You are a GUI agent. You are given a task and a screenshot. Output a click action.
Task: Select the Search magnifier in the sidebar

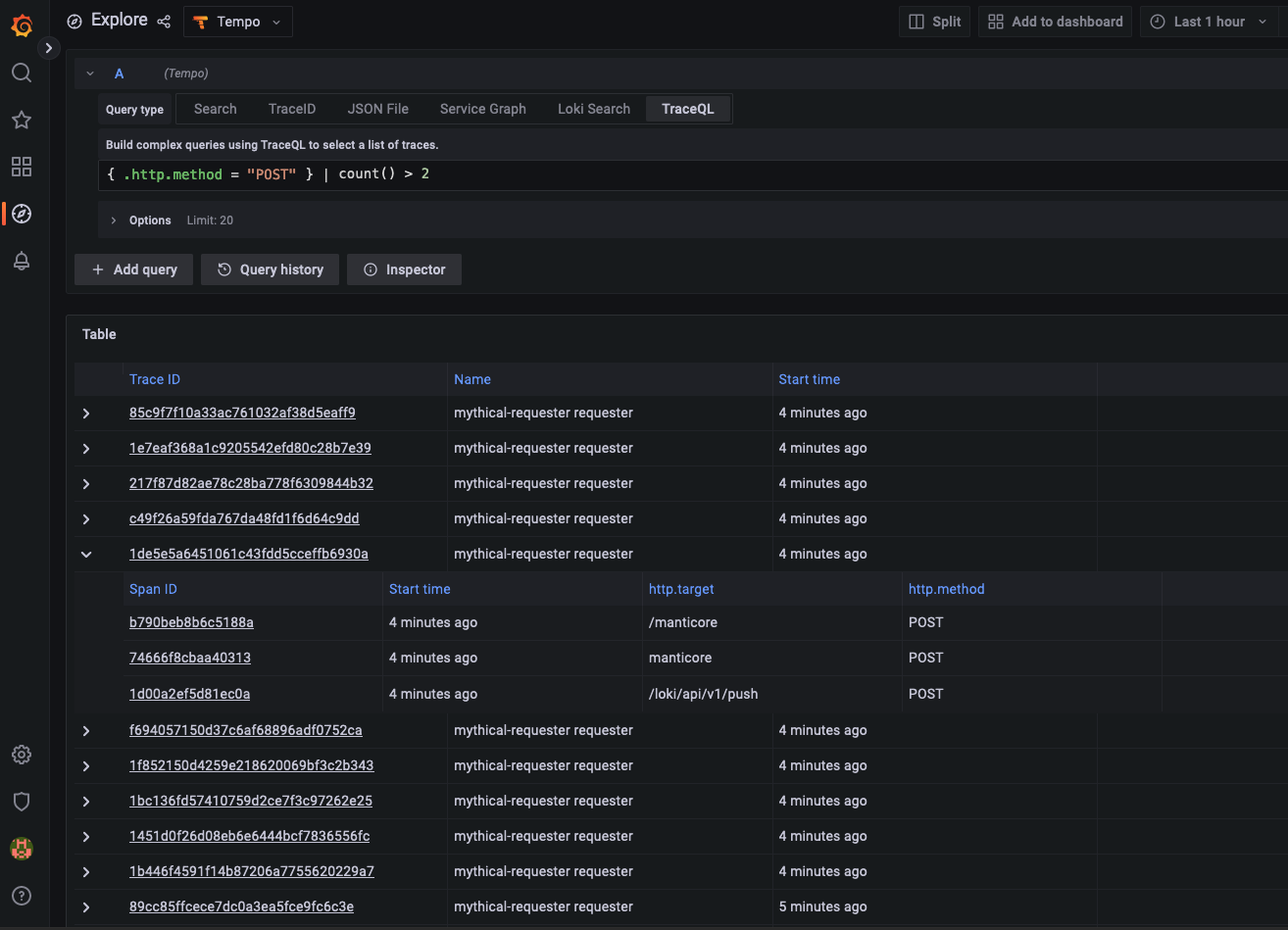pos(22,73)
